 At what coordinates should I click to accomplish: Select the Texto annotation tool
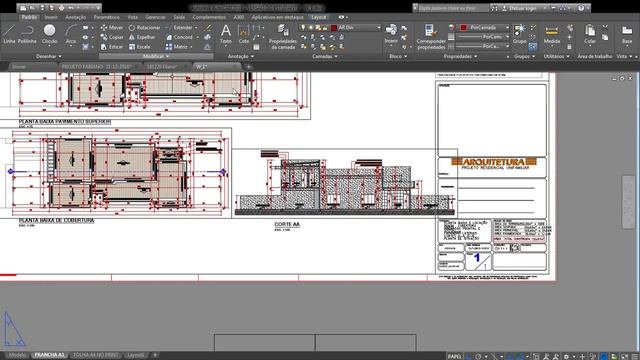pyautogui.click(x=226, y=33)
